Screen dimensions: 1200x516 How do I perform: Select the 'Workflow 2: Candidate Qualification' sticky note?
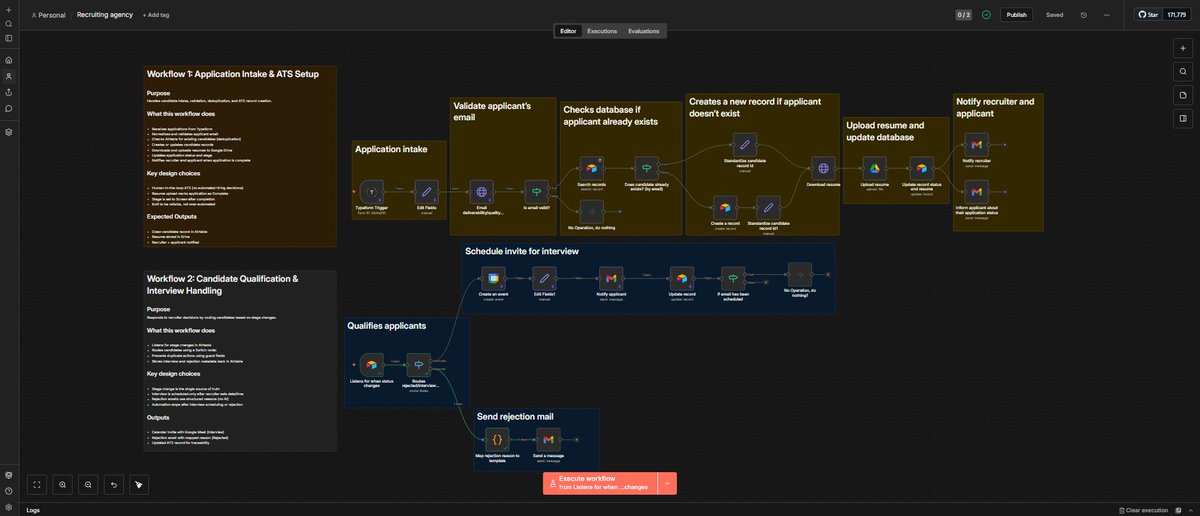[240, 361]
